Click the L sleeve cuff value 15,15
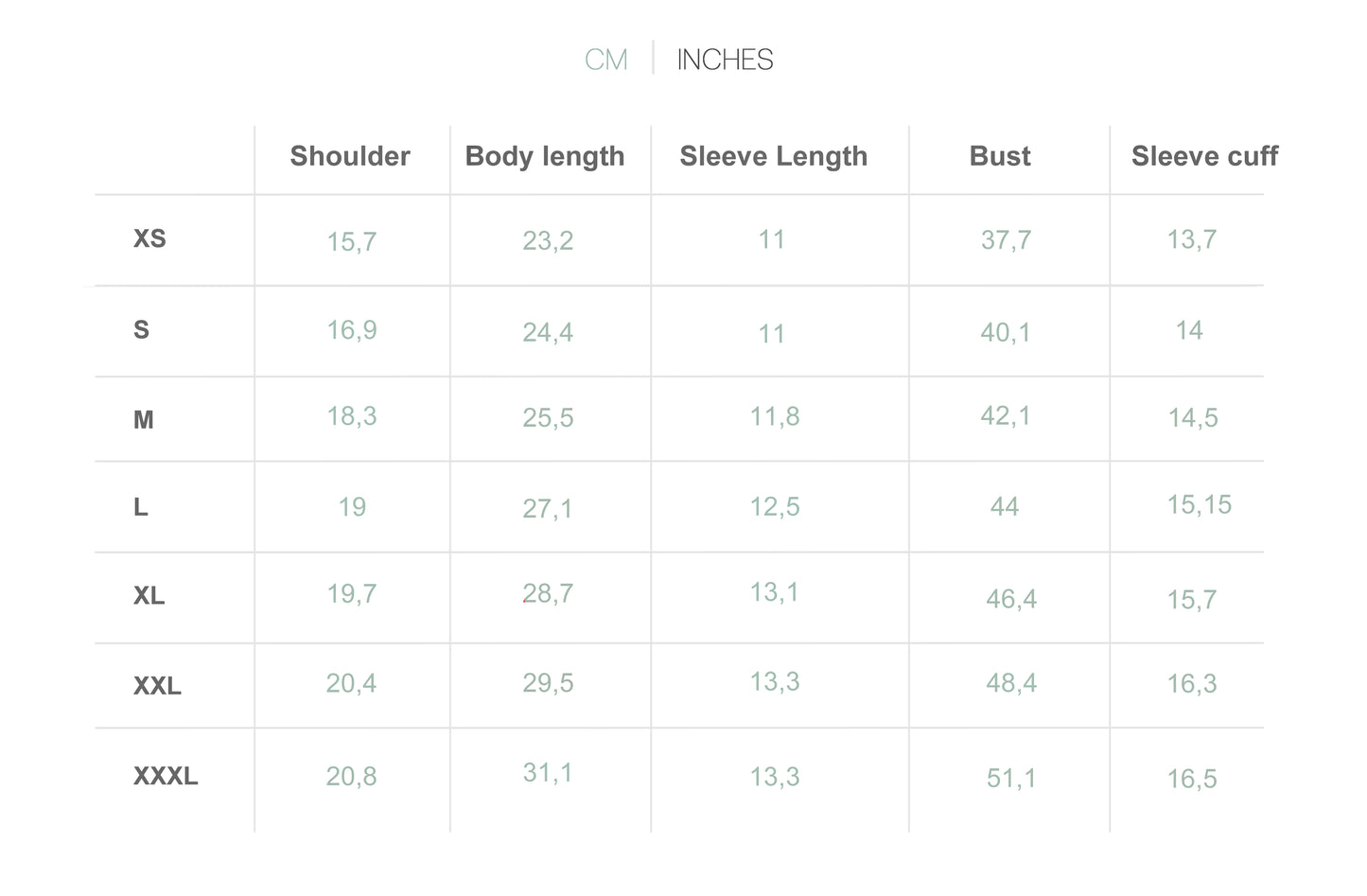The height and width of the screenshot is (896, 1367). pos(1200,505)
